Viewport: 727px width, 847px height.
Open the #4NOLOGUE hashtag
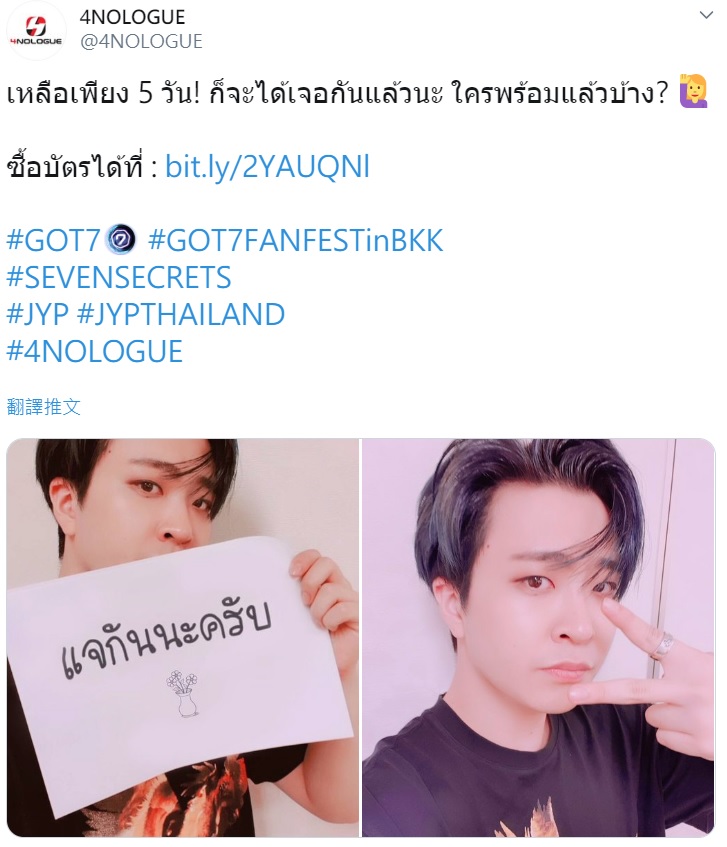[x=95, y=352]
